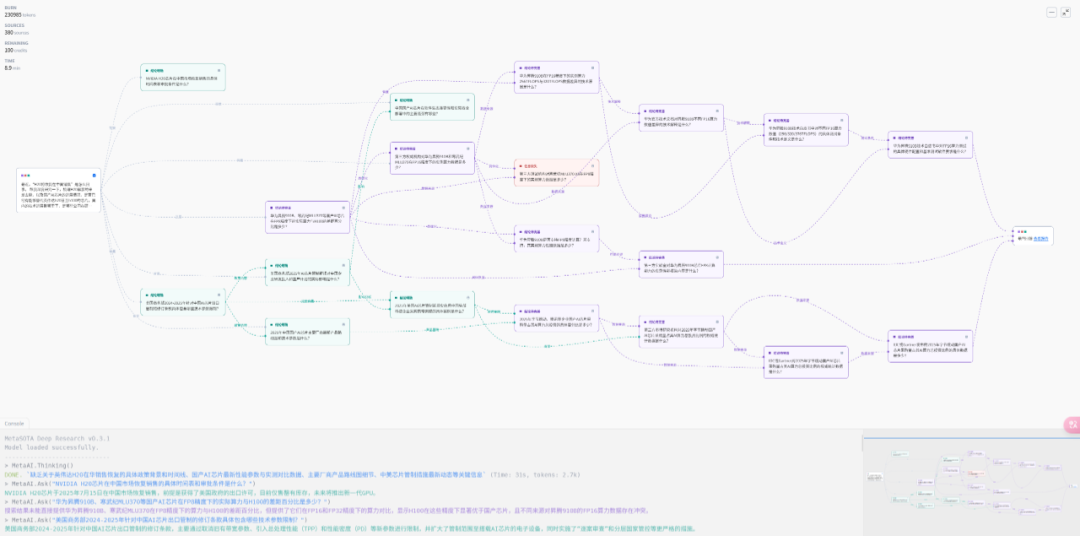Select the BURN 230985 tokens stat
Image resolution: width=1080 pixels, height=536 pixels.
(x=20, y=12)
